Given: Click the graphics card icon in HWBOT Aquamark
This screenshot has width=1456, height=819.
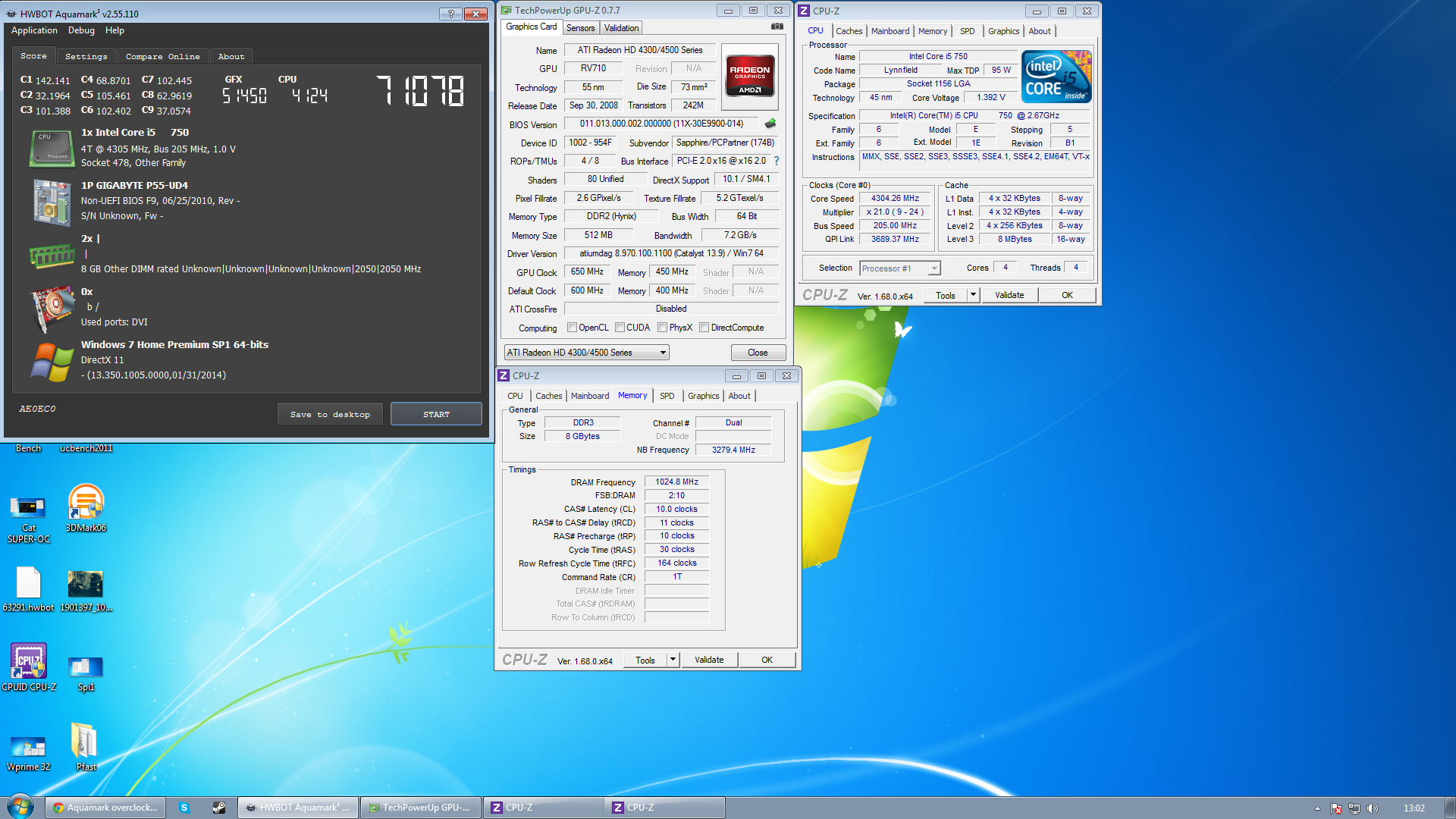Looking at the screenshot, I should click(x=51, y=309).
